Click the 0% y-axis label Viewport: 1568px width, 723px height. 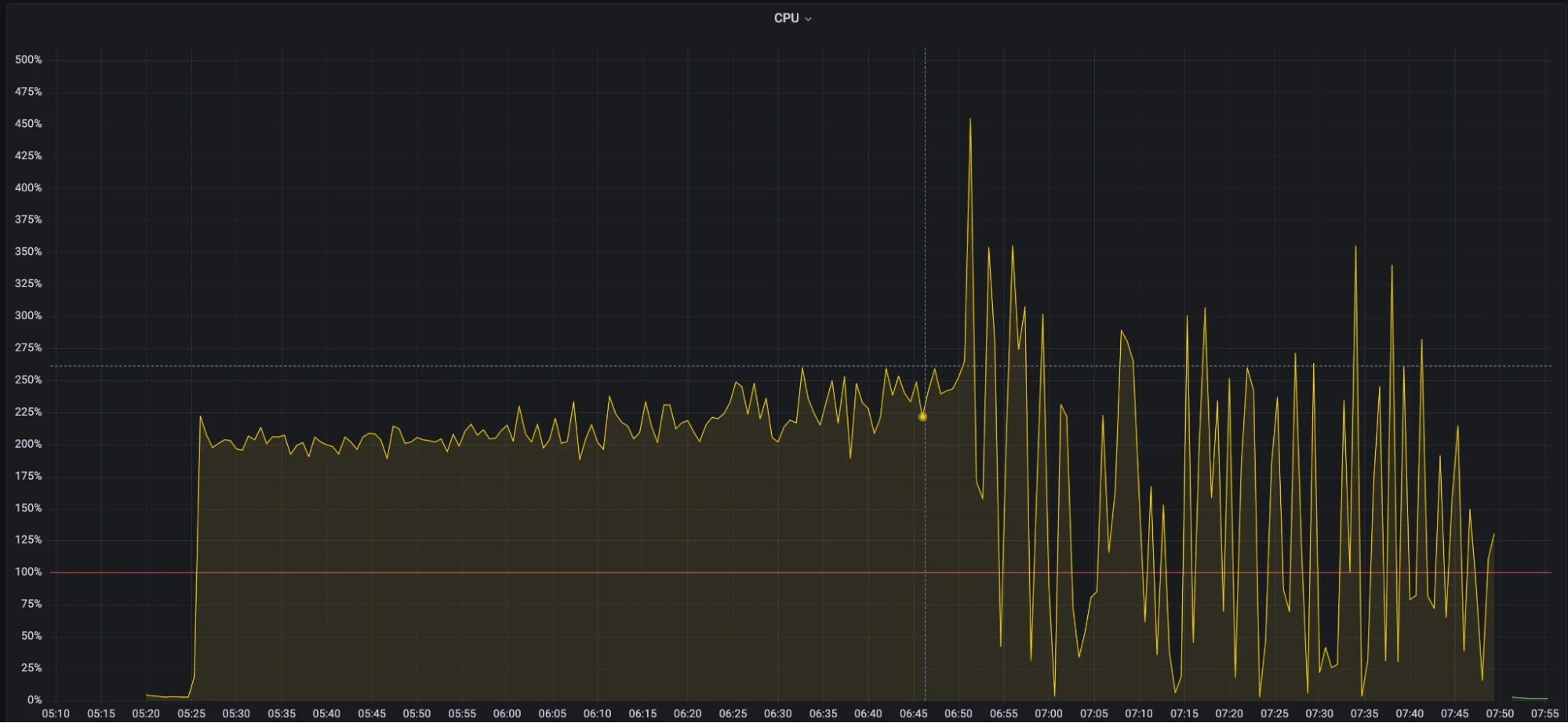tap(35, 699)
